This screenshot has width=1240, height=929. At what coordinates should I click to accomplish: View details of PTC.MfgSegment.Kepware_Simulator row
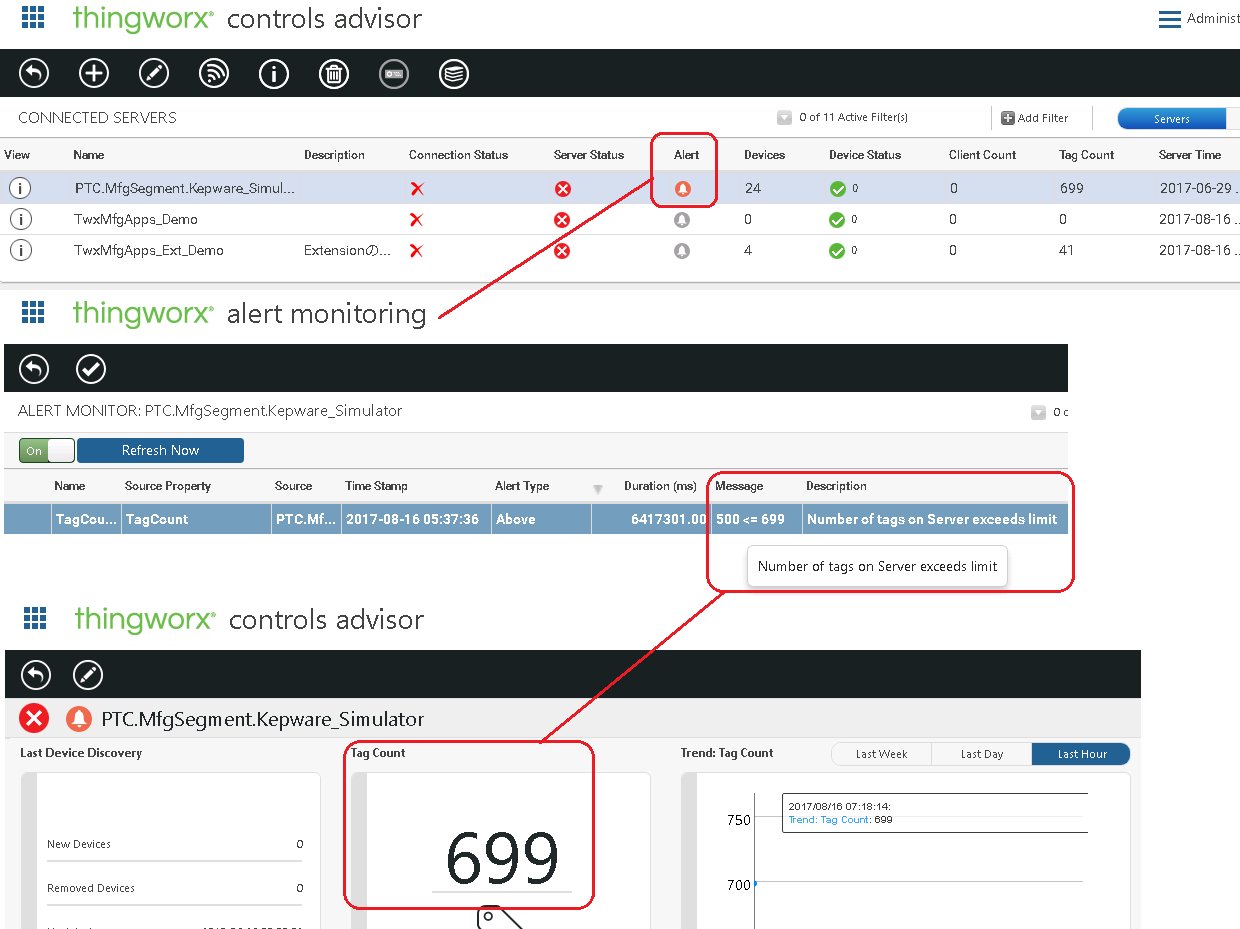20,188
